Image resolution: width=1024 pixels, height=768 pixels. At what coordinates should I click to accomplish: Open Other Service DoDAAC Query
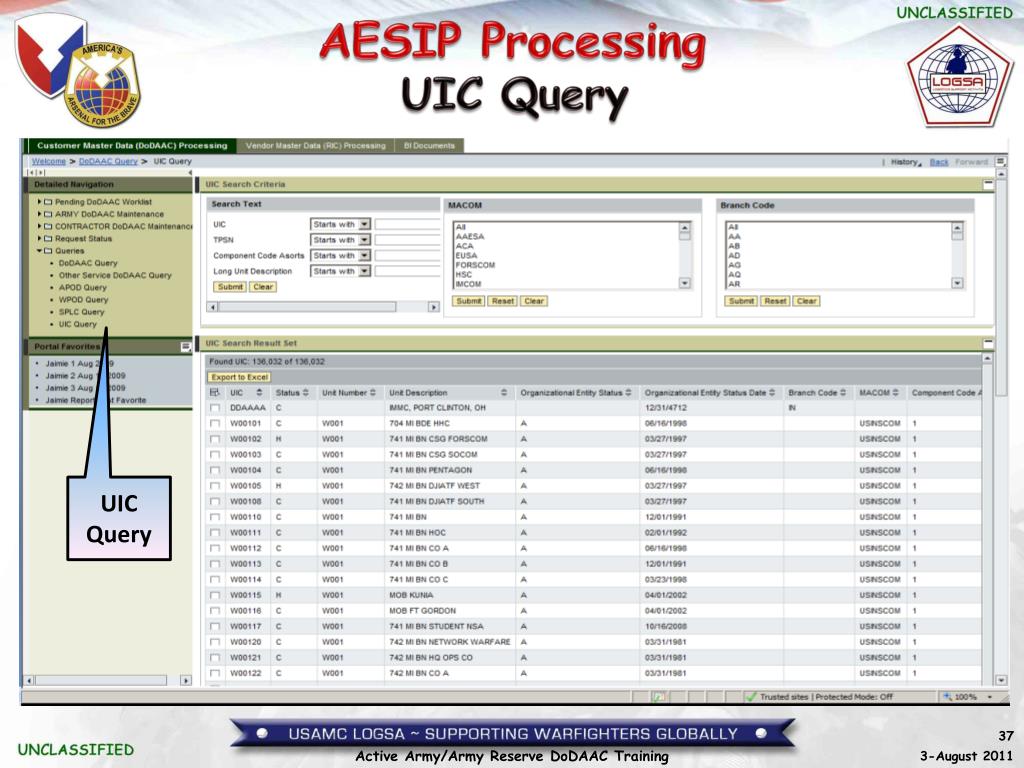pos(115,276)
